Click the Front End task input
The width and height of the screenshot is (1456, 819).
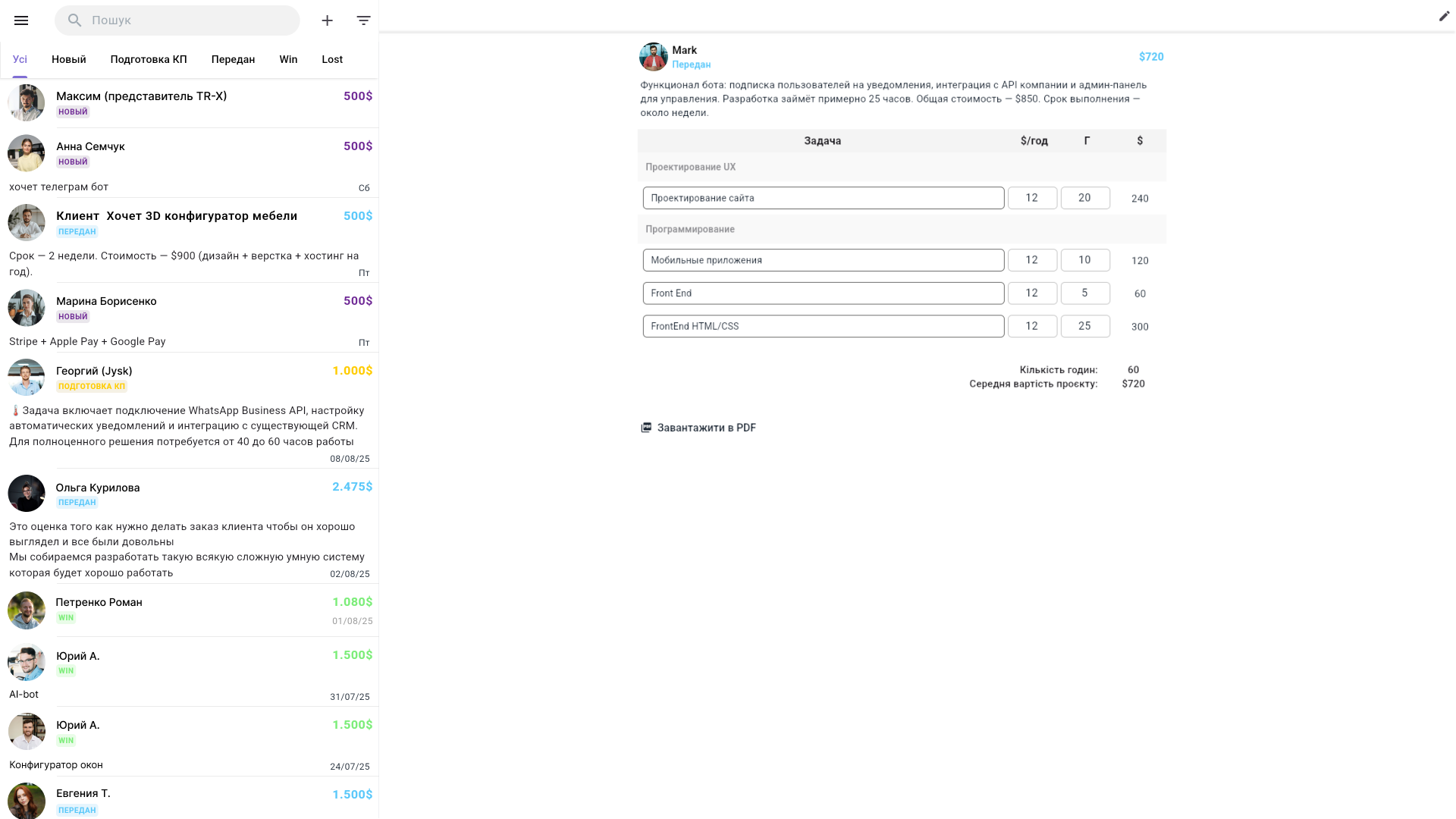click(x=823, y=293)
